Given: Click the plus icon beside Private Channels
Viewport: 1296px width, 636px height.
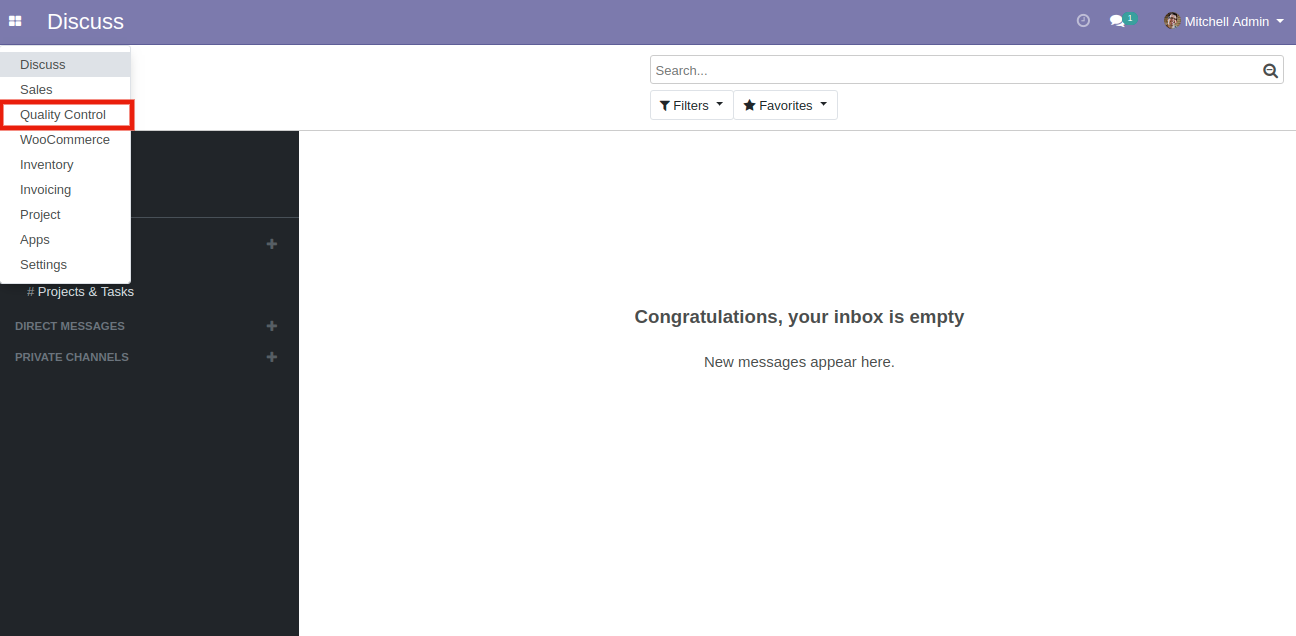Looking at the screenshot, I should tap(271, 357).
